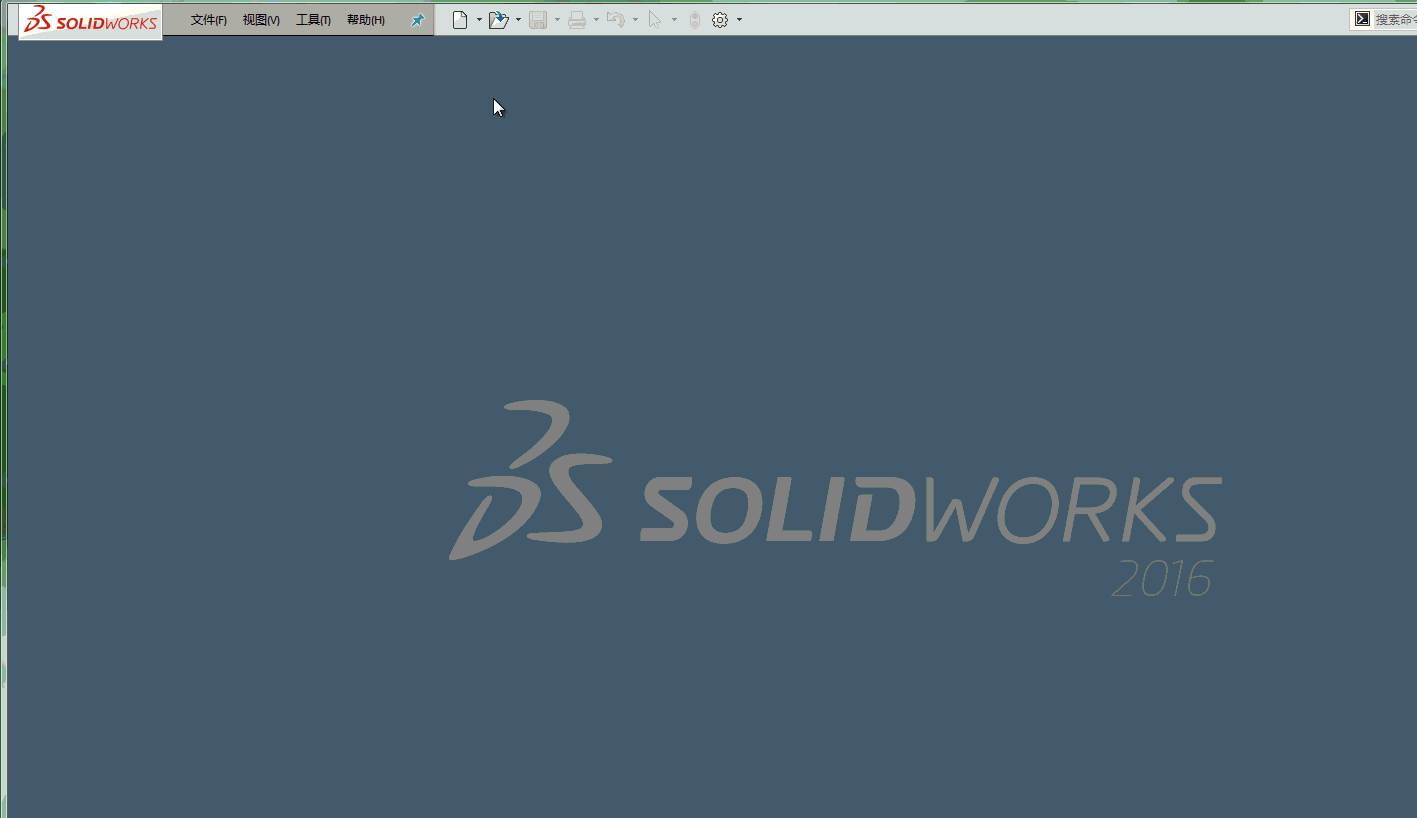Pin the menu bar with the pushpin icon
The height and width of the screenshot is (818, 1417).
coord(418,20)
